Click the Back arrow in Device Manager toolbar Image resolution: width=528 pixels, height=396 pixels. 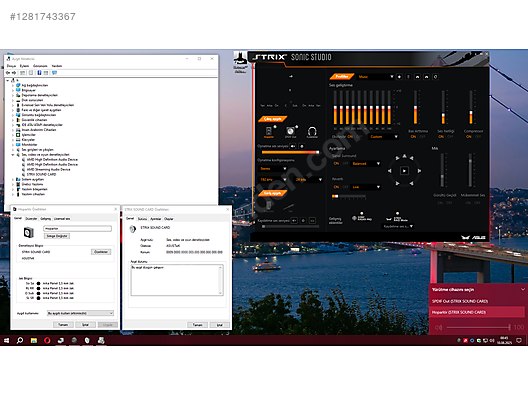8,73
